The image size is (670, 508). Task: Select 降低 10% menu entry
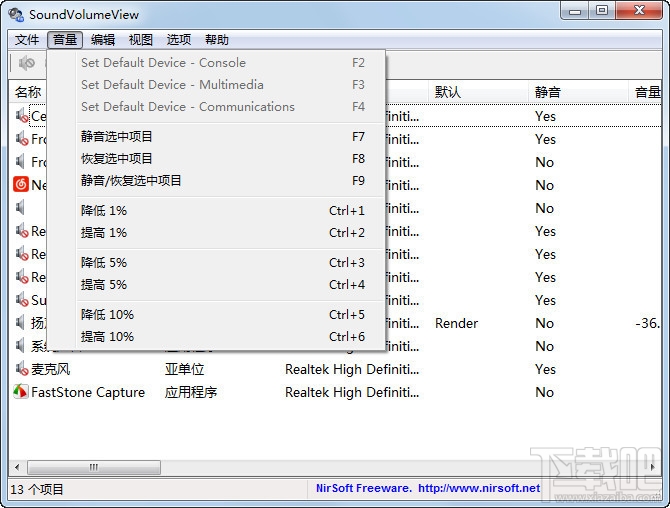[x=222, y=315]
